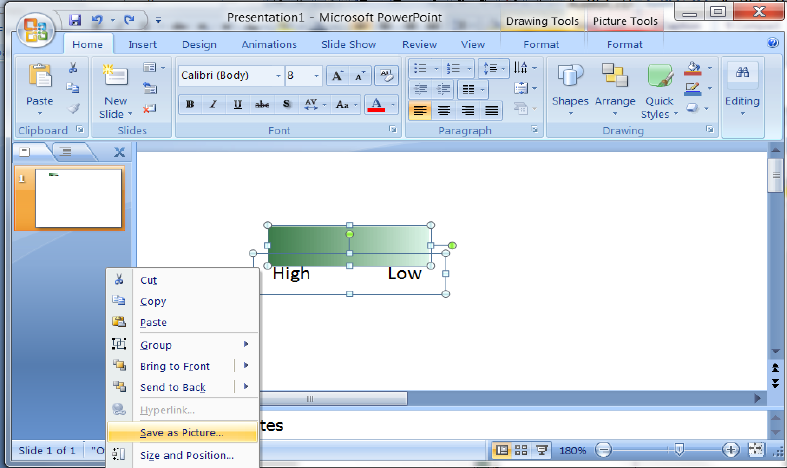This screenshot has height=468, width=787.
Task: Select slide 1 thumbnail
Action: pyautogui.click(x=78, y=198)
